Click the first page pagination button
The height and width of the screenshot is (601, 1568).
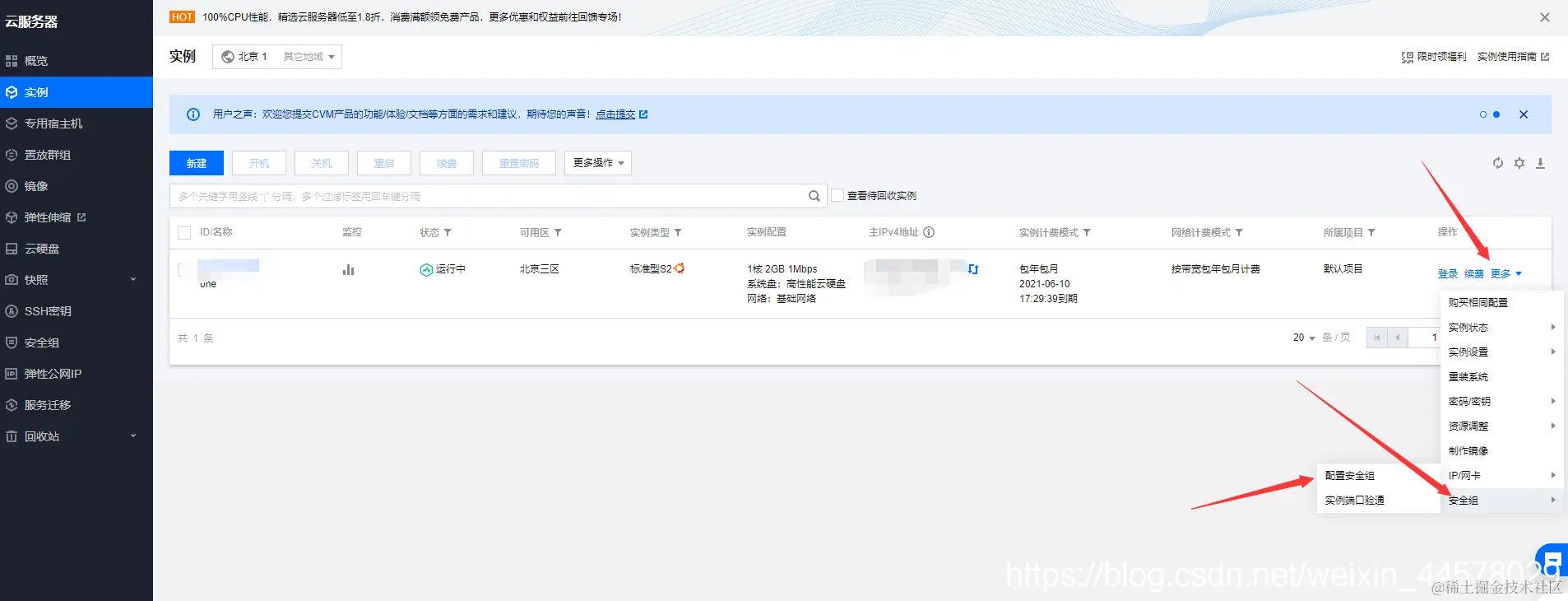[1376, 338]
